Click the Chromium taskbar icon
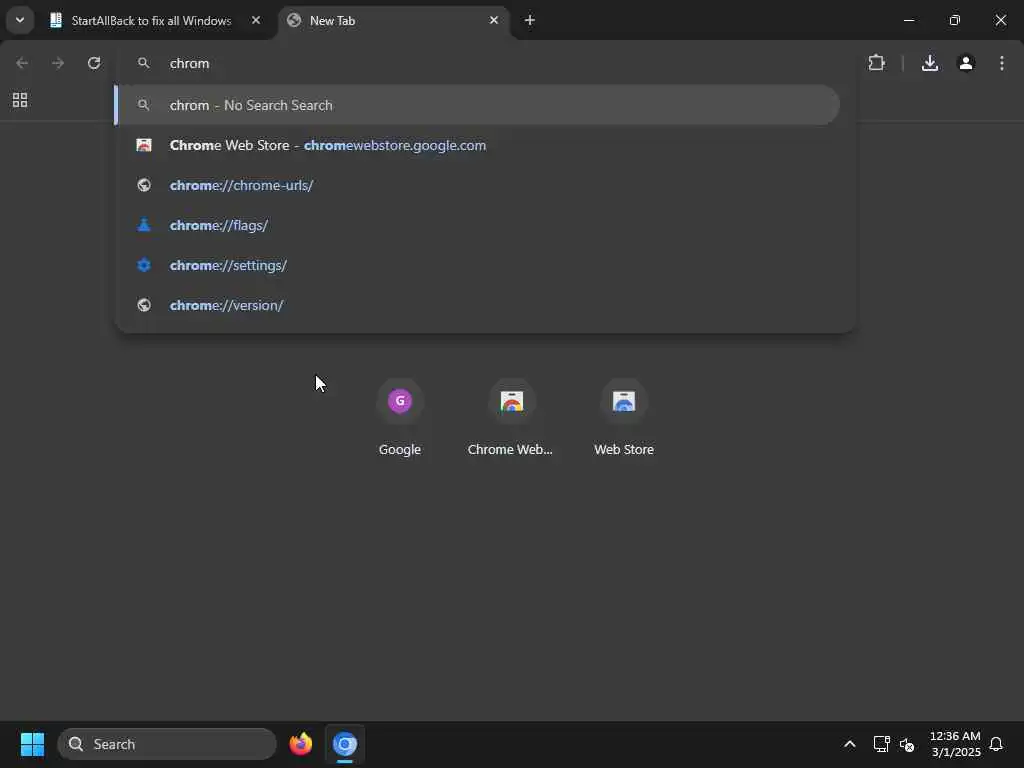 tap(345, 744)
